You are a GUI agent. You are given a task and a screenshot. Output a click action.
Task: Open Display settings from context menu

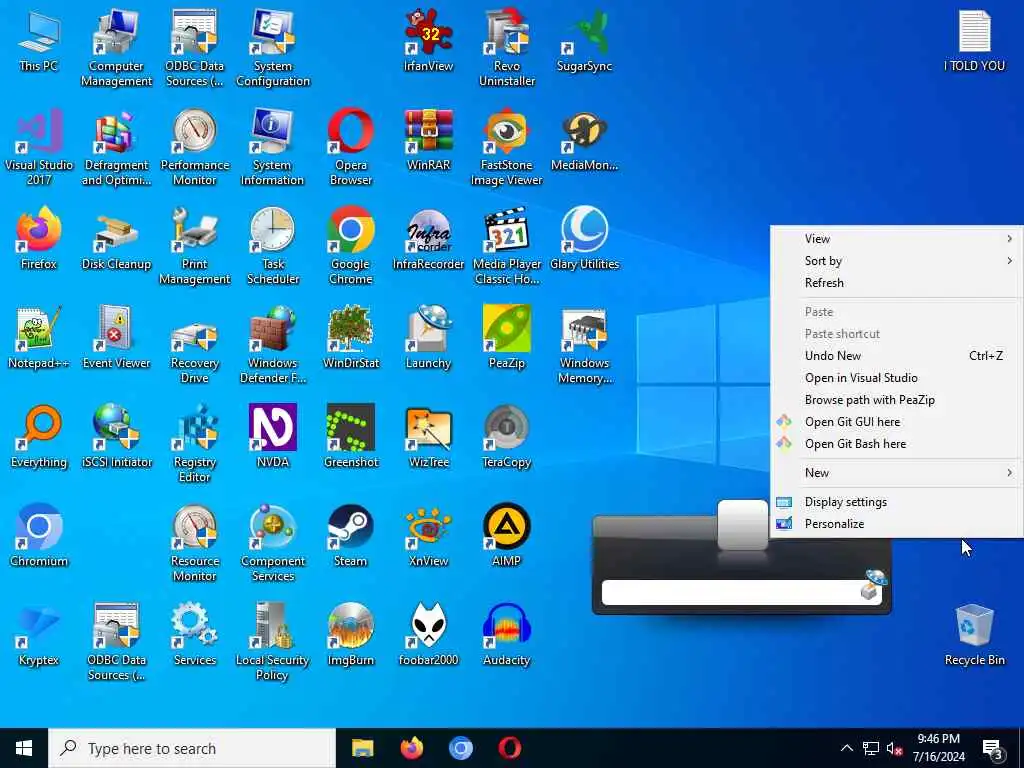tap(896, 502)
